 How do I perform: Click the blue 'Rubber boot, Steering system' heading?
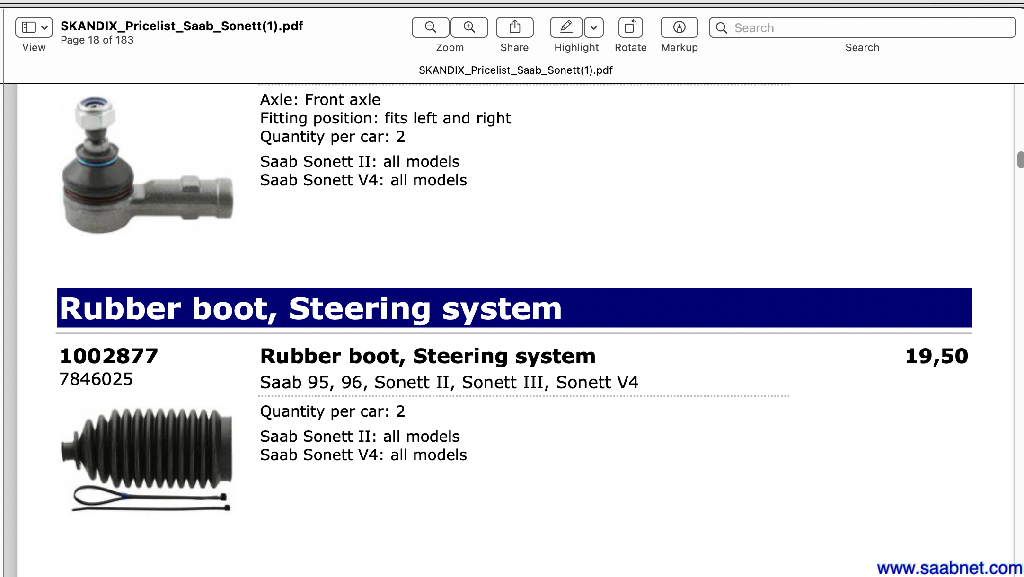click(514, 308)
